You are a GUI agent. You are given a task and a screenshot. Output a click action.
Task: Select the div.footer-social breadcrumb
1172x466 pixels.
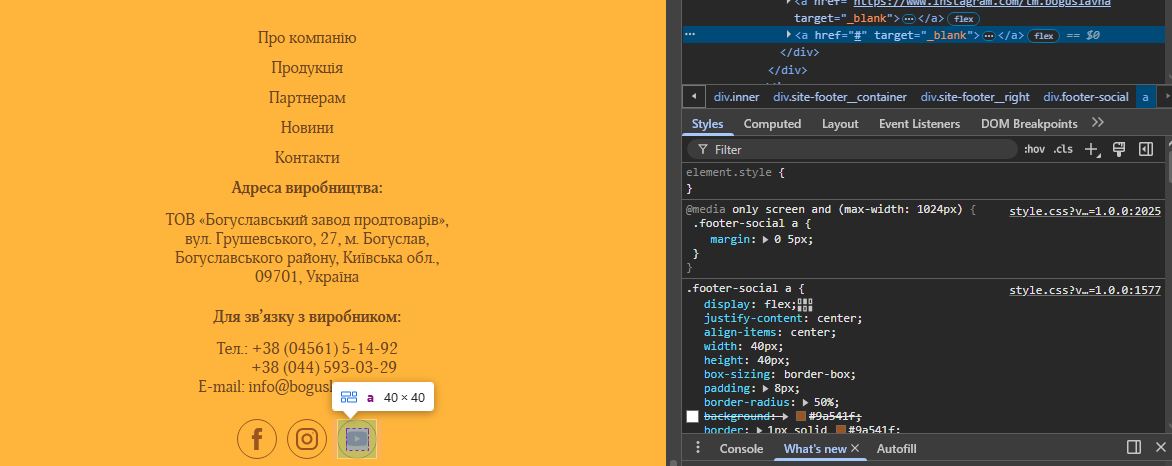click(1086, 97)
